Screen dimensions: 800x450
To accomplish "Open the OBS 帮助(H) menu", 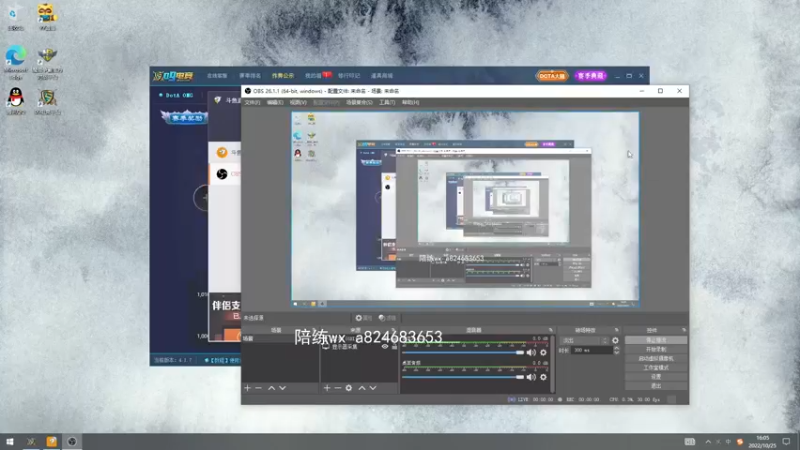I will [411, 103].
